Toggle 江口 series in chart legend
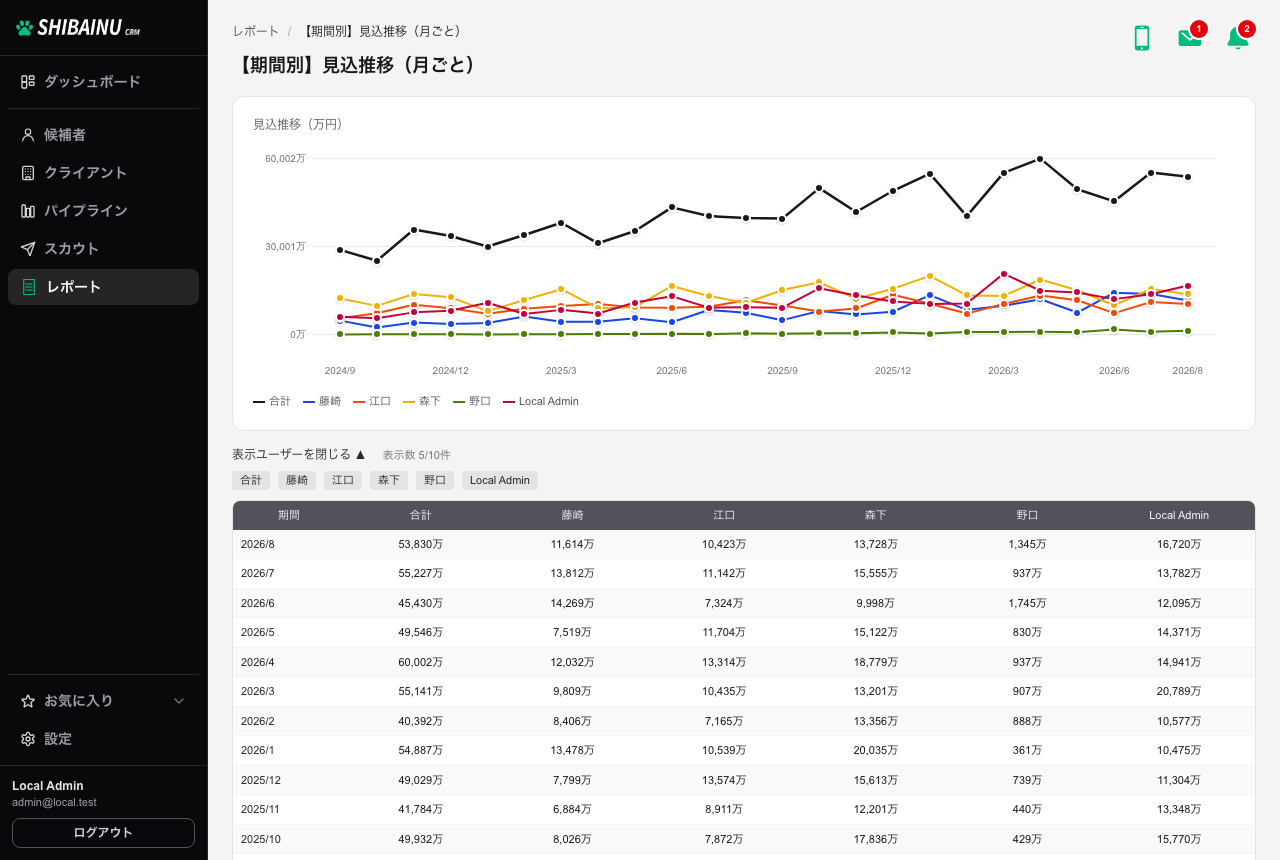Image resolution: width=1280 pixels, height=860 pixels. (x=372, y=401)
